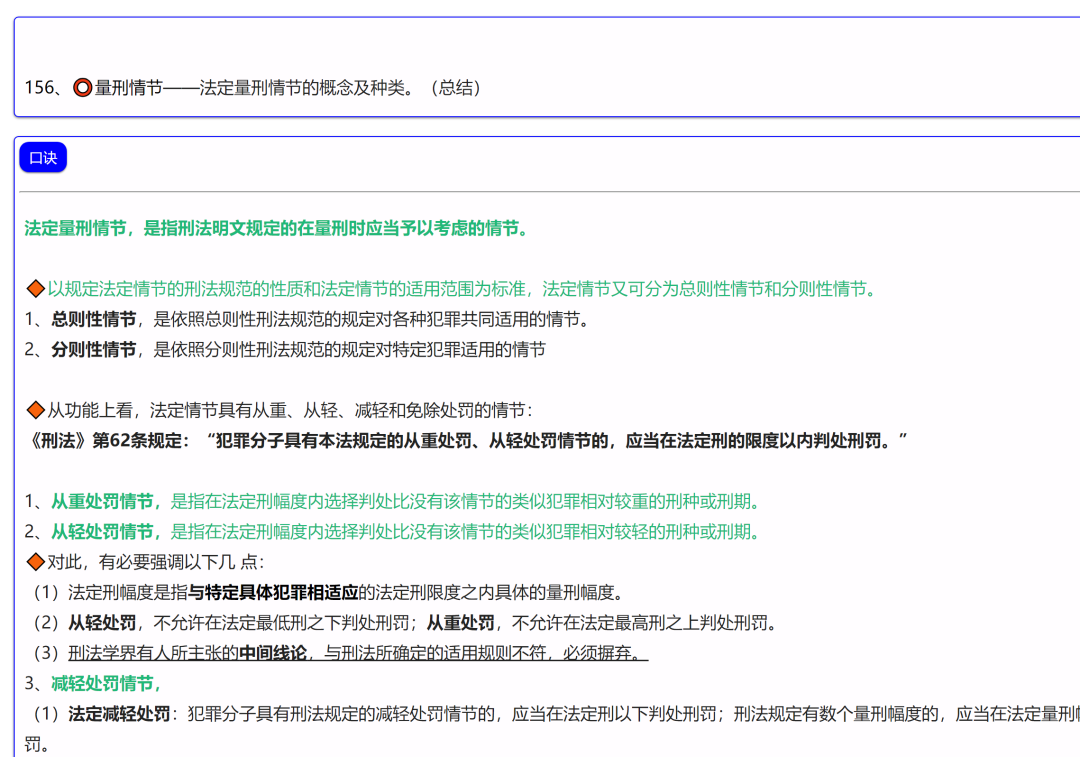This screenshot has width=1080, height=757.
Task: Click orange diamond before 以规定法定情节的刑法规范
Action: click(x=35, y=289)
